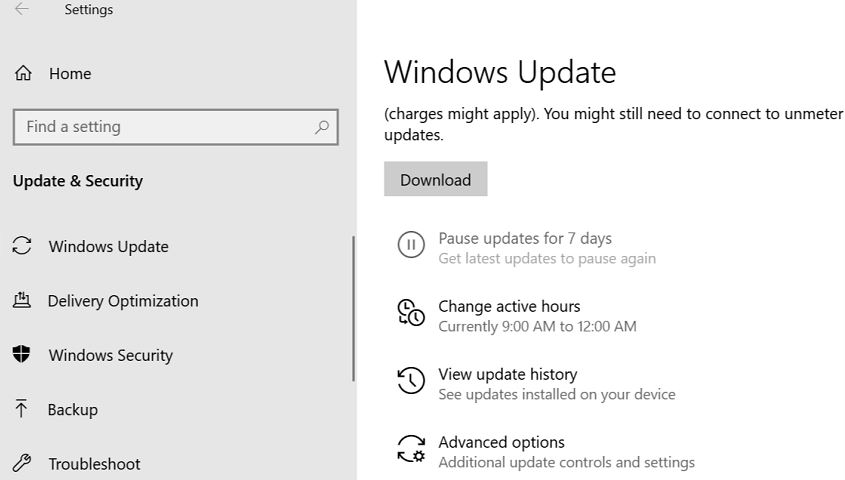
Task: Select the Delivery Optimization label in sidebar
Action: pyautogui.click(x=123, y=301)
